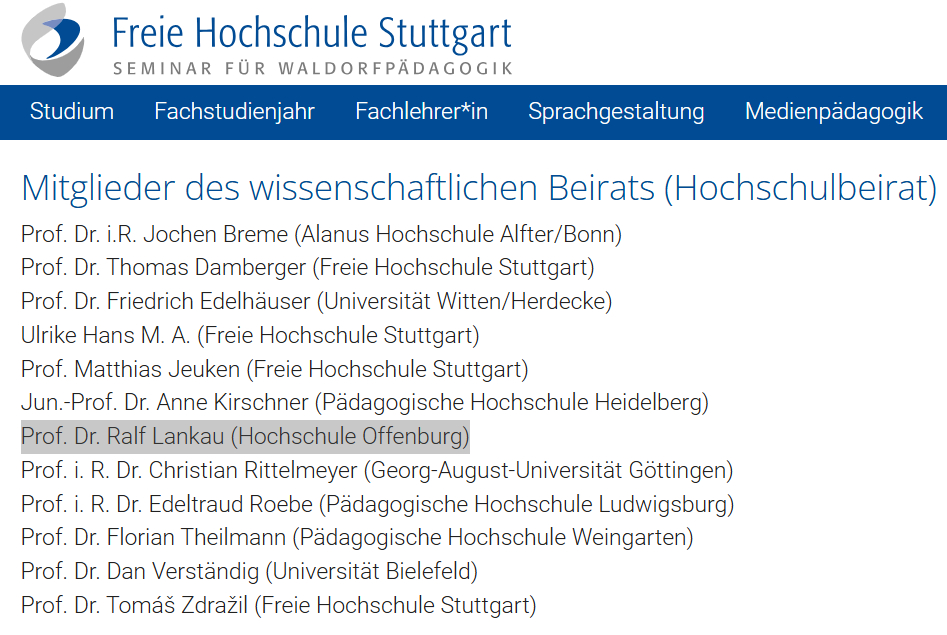Click the Ulrike Hans M. A. entry
Viewport: 947px width, 635px height.
250,335
